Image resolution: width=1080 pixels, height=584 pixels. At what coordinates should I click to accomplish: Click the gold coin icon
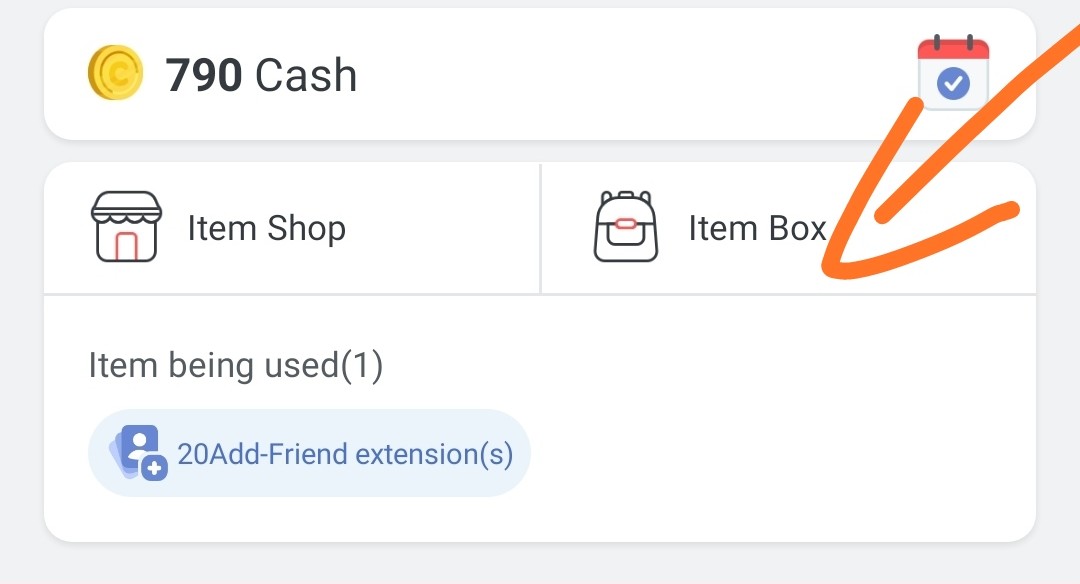(116, 75)
